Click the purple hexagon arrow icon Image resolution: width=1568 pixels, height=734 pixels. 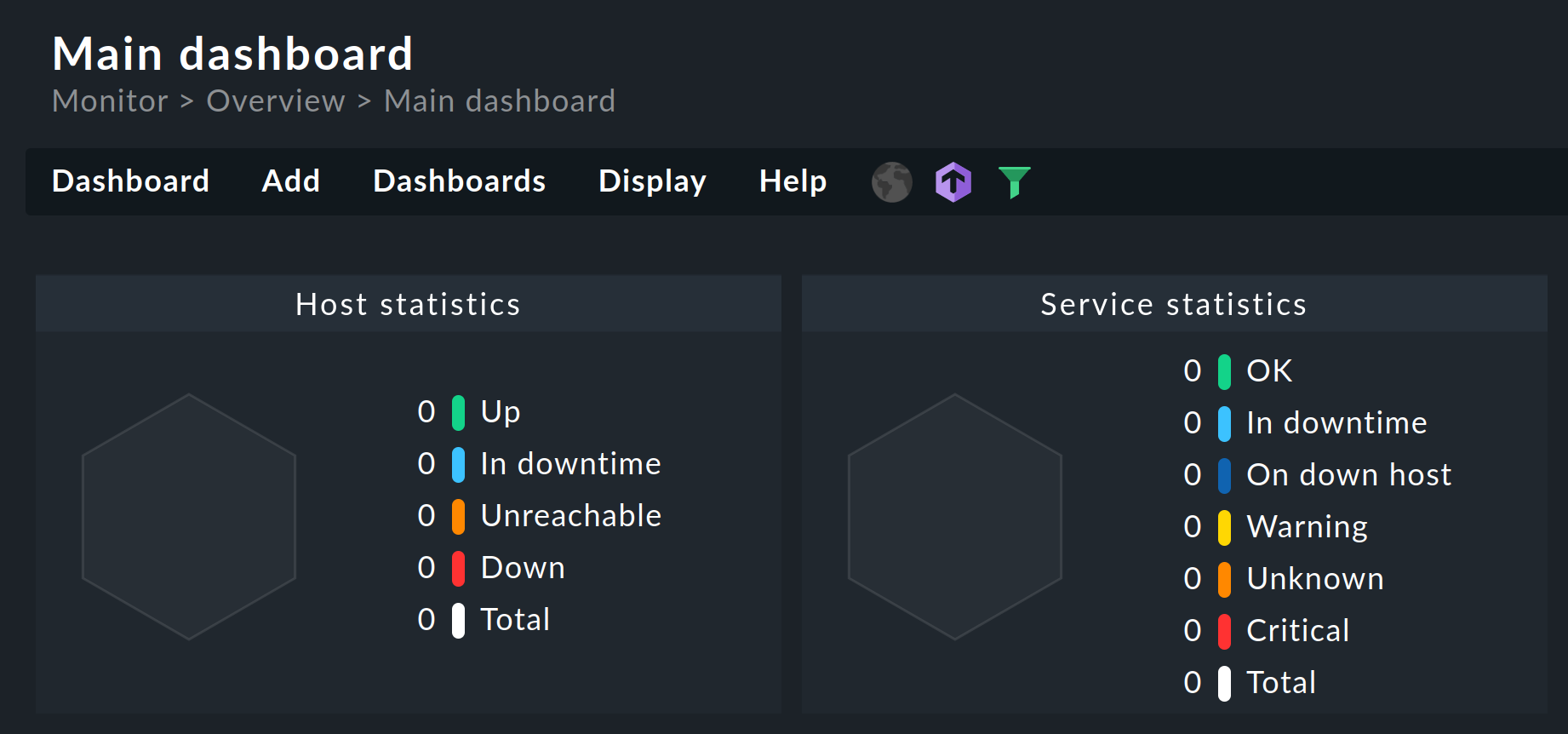pyautogui.click(x=953, y=182)
